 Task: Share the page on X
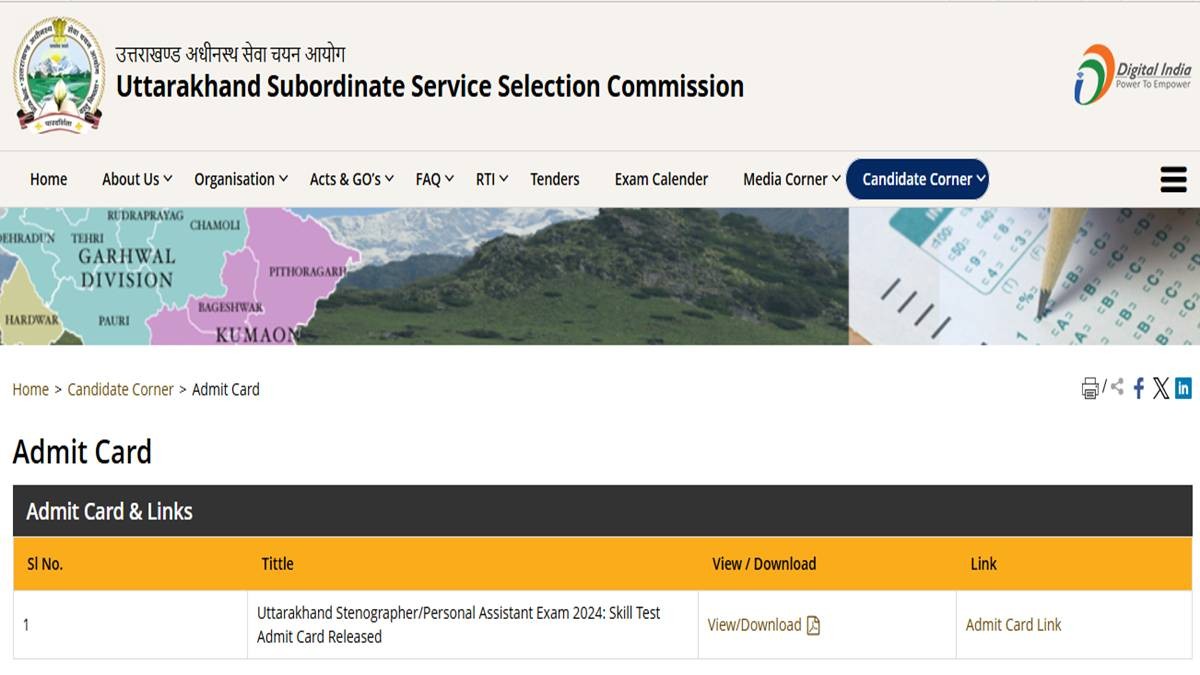point(1160,389)
